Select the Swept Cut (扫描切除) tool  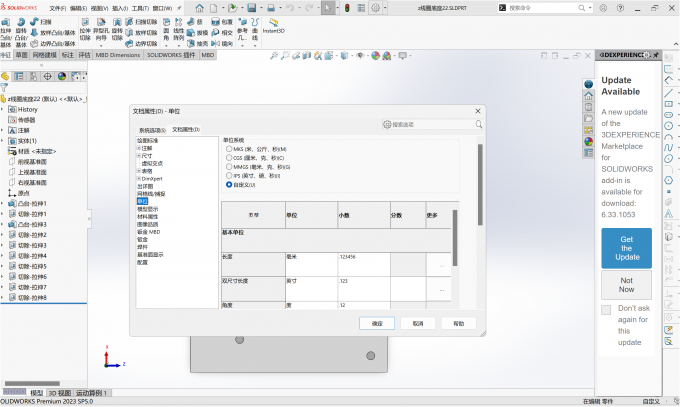pos(141,22)
